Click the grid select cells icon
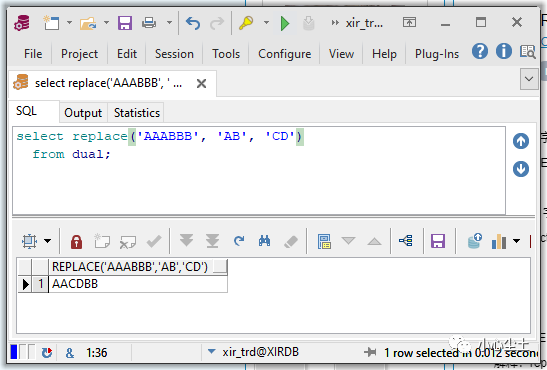The image size is (547, 370). [x=29, y=241]
